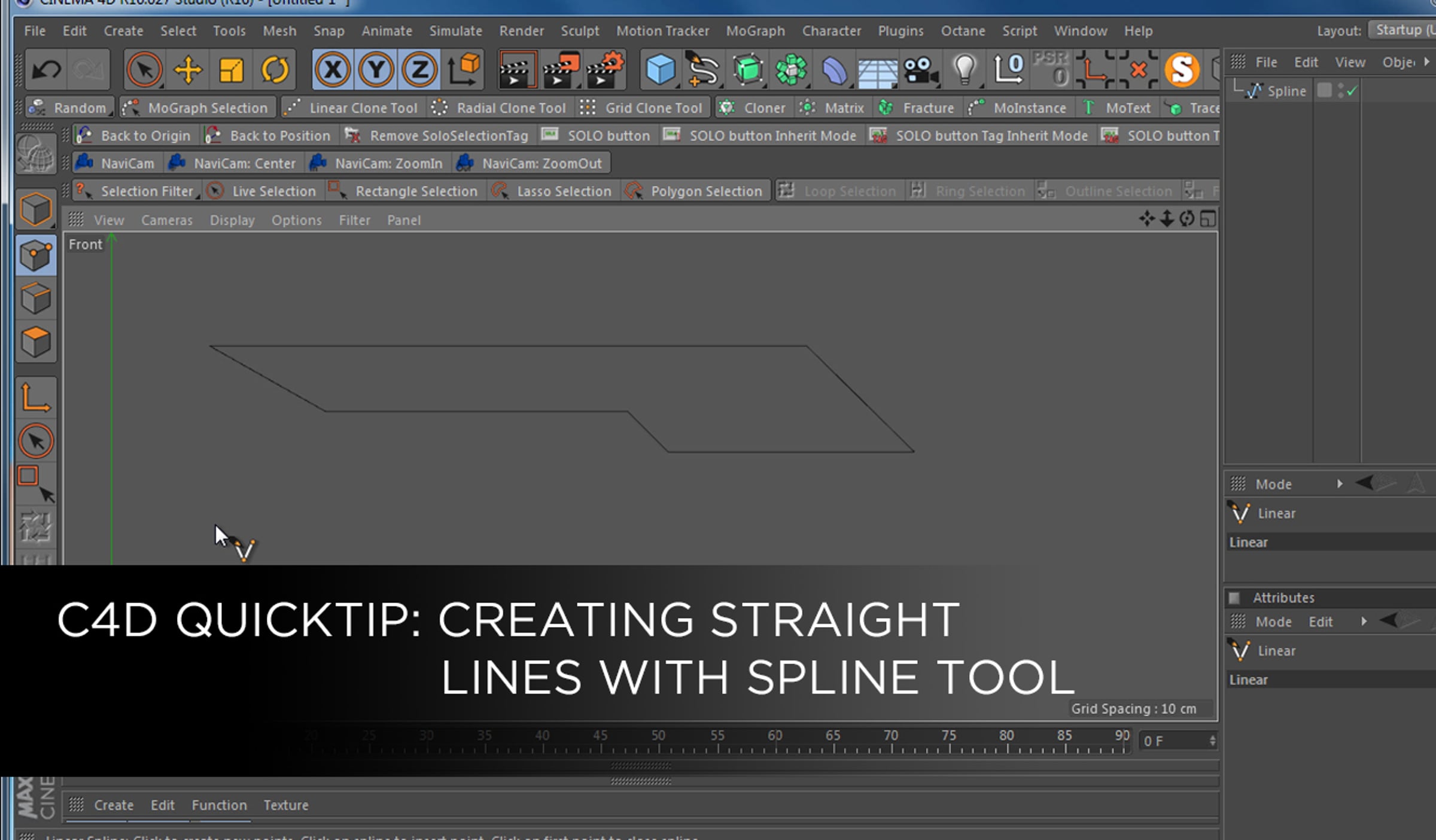This screenshot has width=1436, height=840.
Task: Open the Render menu
Action: coord(522,31)
